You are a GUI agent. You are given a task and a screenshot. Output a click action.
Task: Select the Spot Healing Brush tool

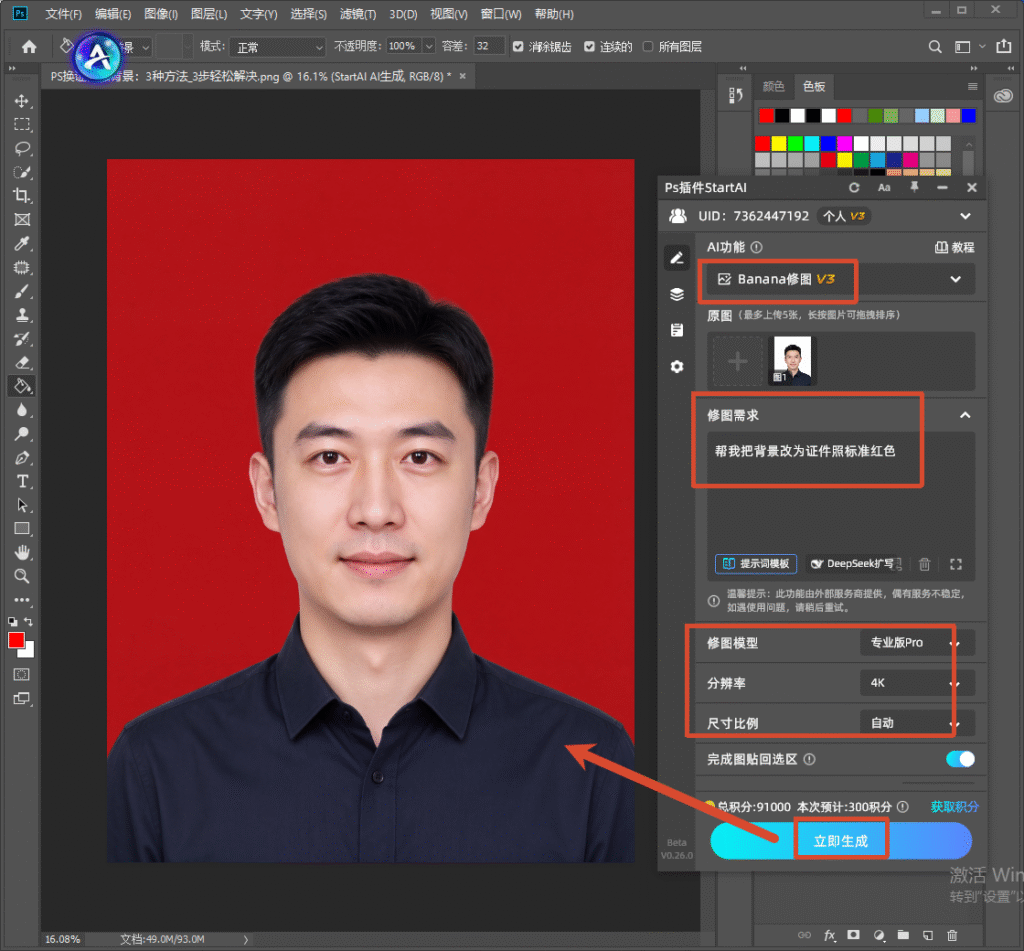pyautogui.click(x=22, y=267)
